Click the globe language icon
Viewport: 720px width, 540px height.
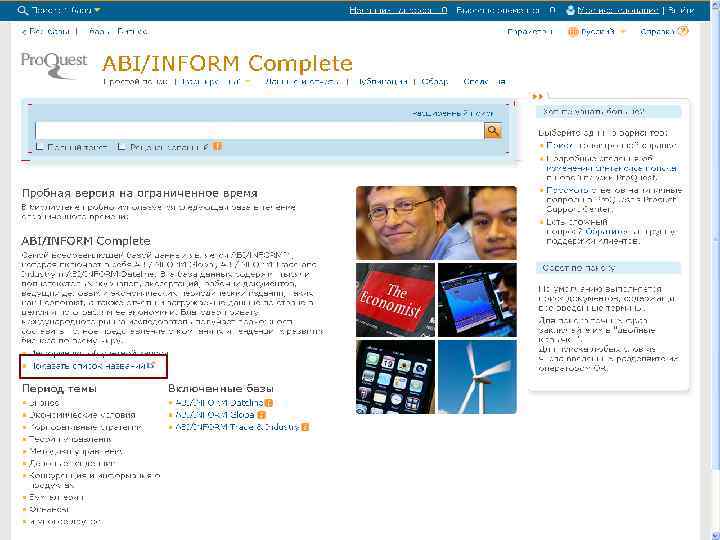click(573, 32)
